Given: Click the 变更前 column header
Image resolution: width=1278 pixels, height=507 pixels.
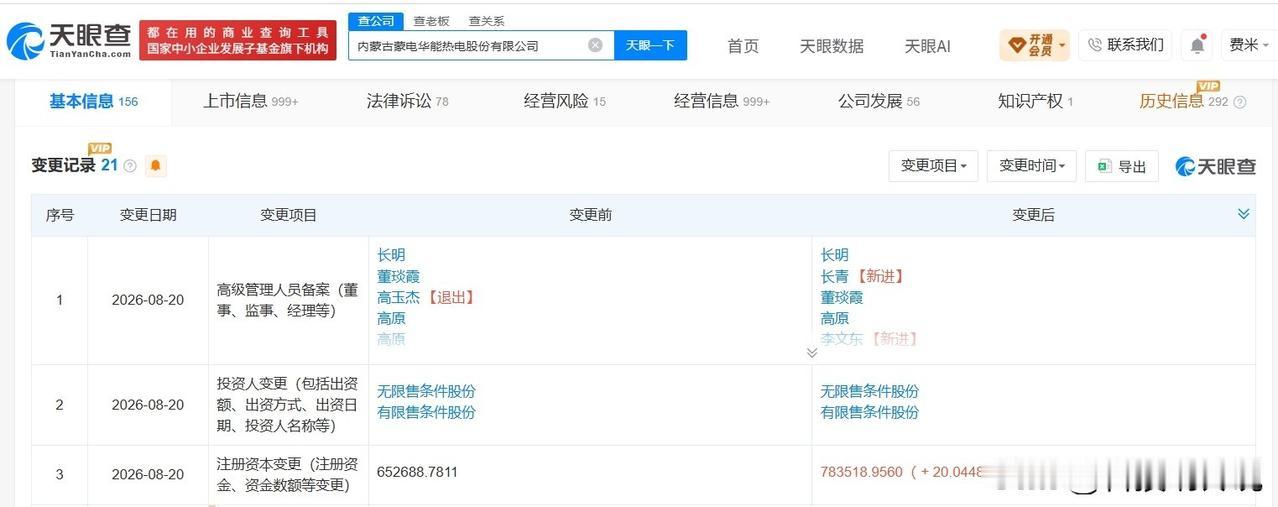Looking at the screenshot, I should pyautogui.click(x=590, y=215).
